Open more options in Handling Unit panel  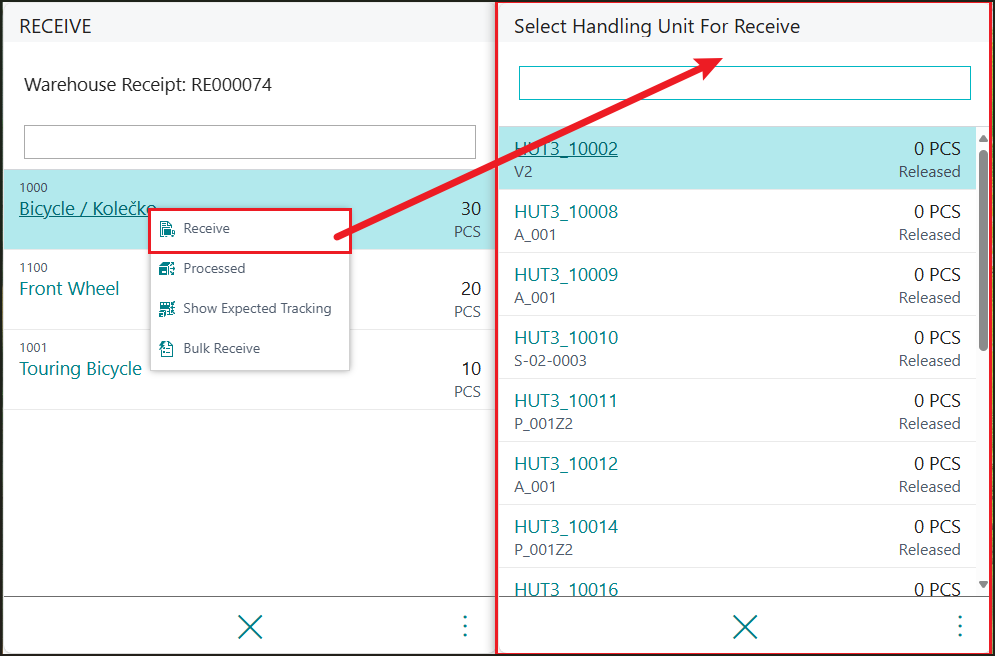click(x=960, y=627)
